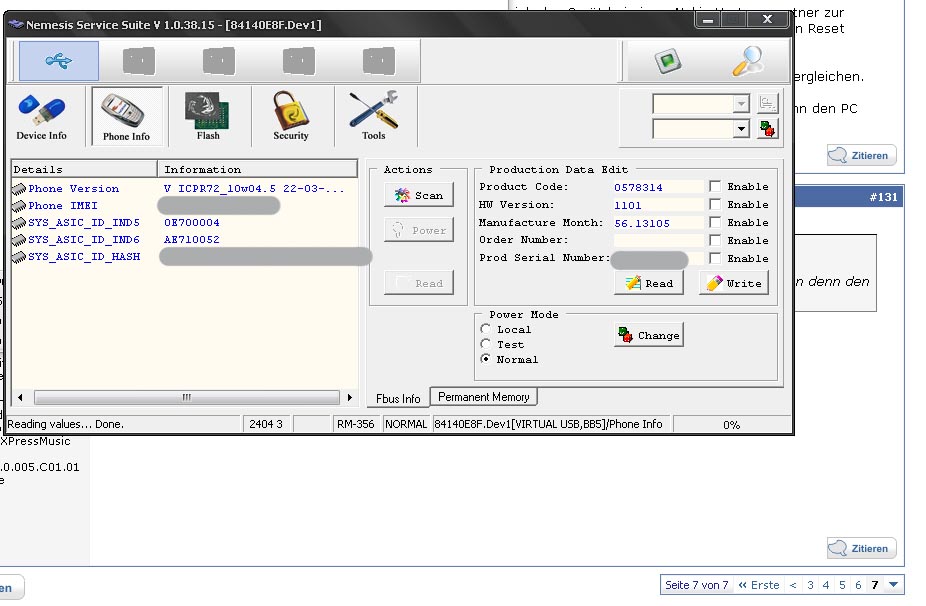Image resolution: width=926 pixels, height=606 pixels.
Task: Click the Phone Version row icon
Action: [x=19, y=189]
